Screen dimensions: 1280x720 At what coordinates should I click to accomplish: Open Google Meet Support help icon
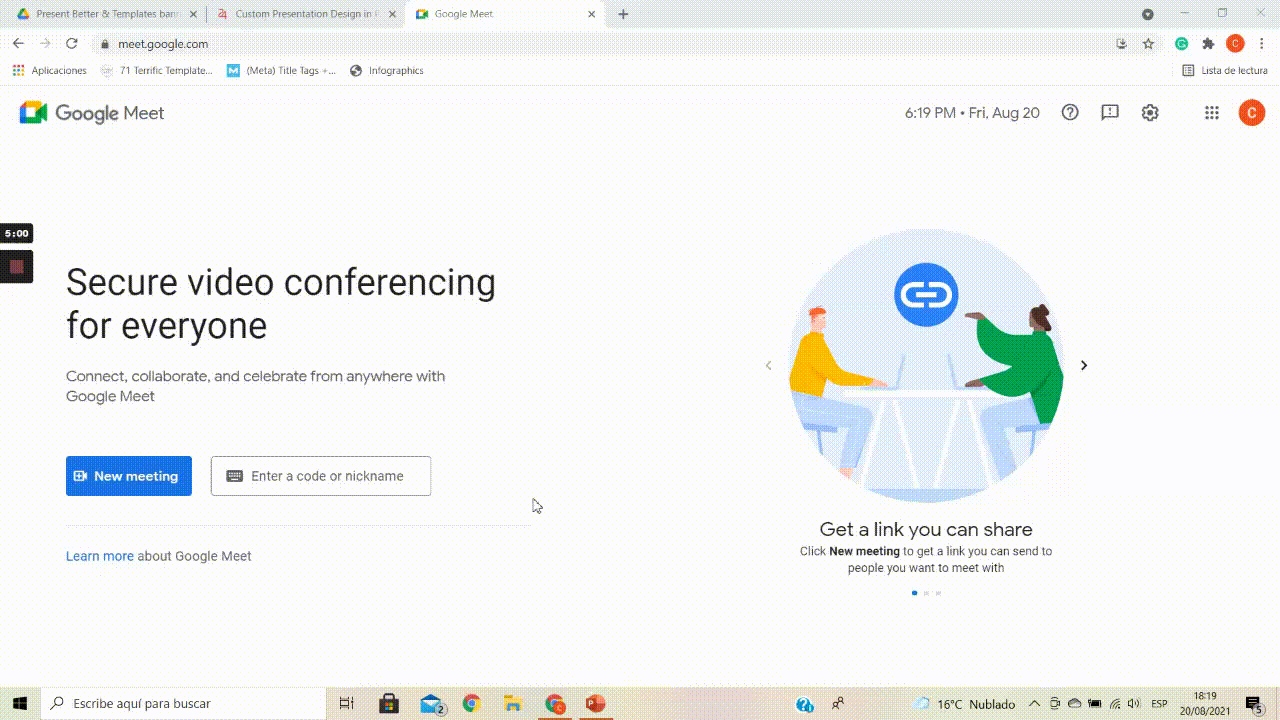1070,113
